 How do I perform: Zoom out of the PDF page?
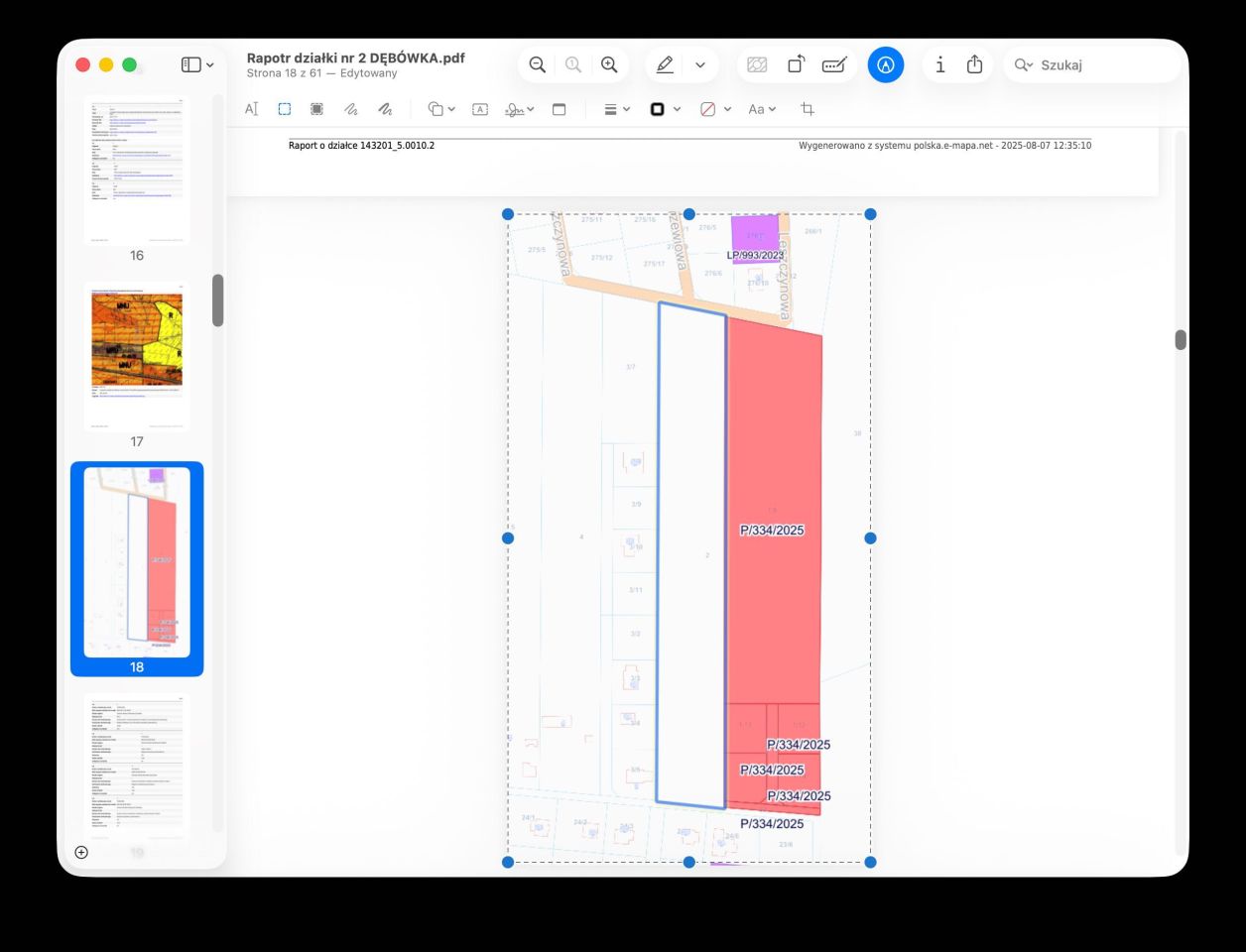(537, 64)
